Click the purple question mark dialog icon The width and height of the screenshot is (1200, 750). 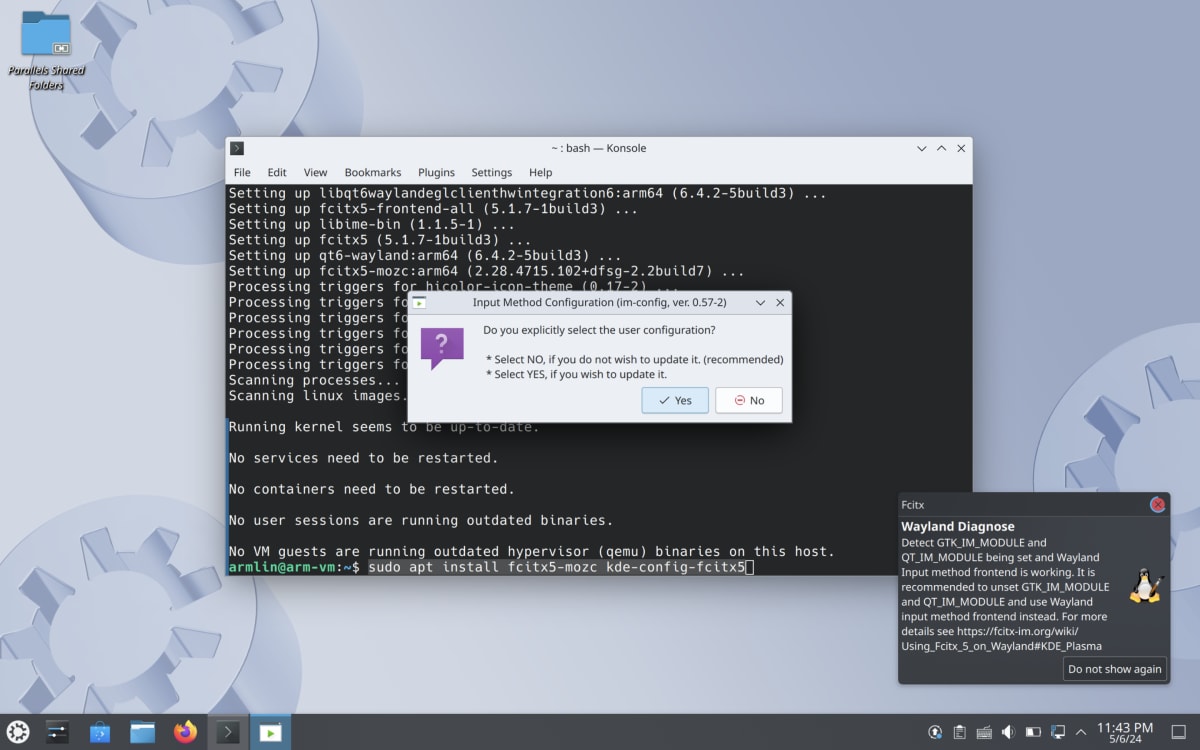pos(442,348)
